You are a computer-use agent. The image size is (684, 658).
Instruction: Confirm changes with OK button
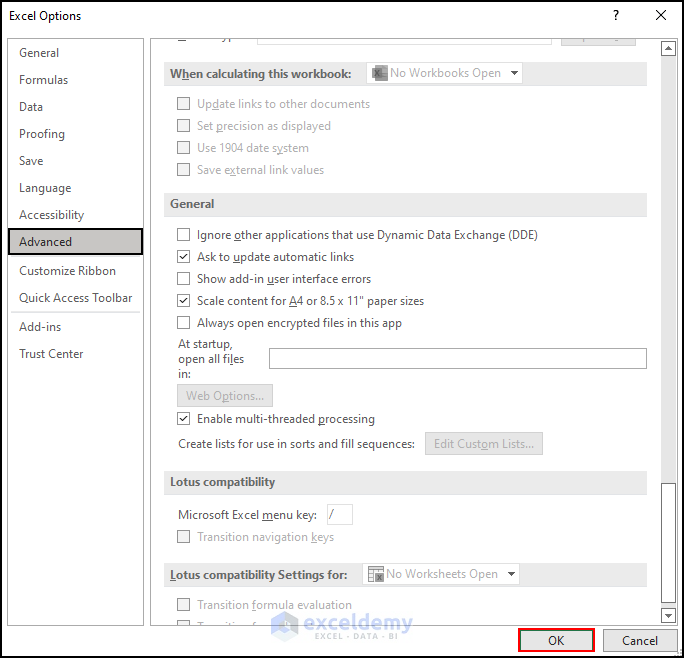[556, 641]
